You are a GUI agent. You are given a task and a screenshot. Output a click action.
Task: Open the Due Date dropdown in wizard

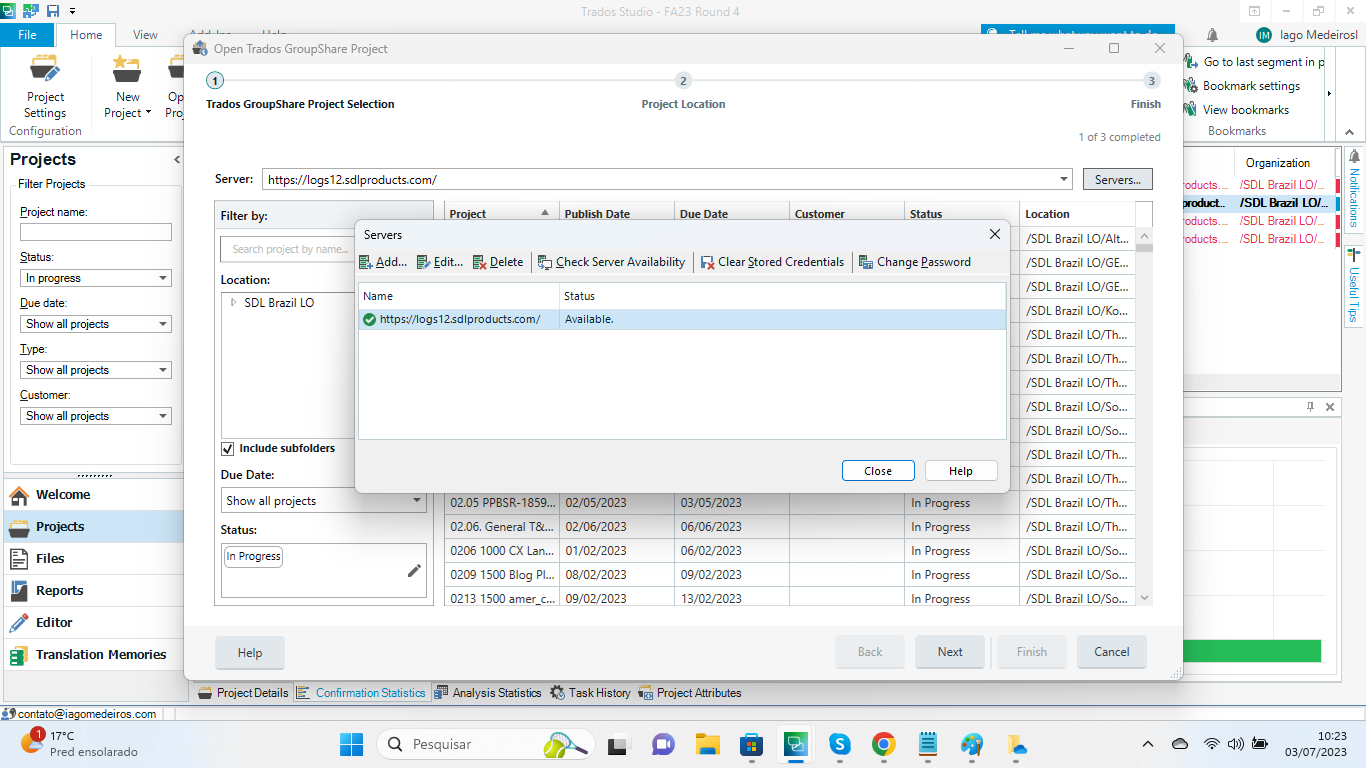(417, 501)
